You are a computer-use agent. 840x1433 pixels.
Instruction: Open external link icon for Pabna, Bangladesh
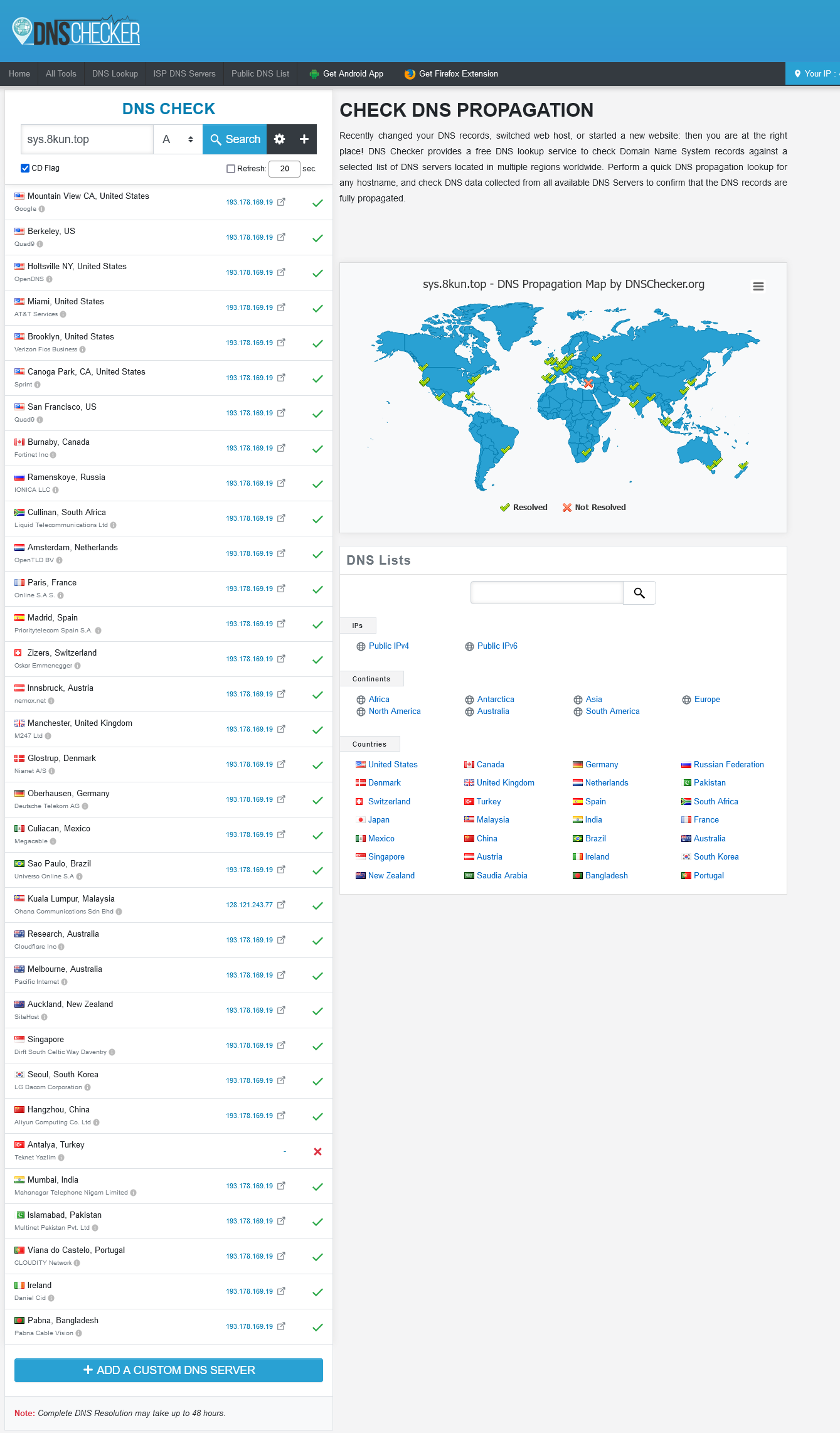[x=281, y=1326]
